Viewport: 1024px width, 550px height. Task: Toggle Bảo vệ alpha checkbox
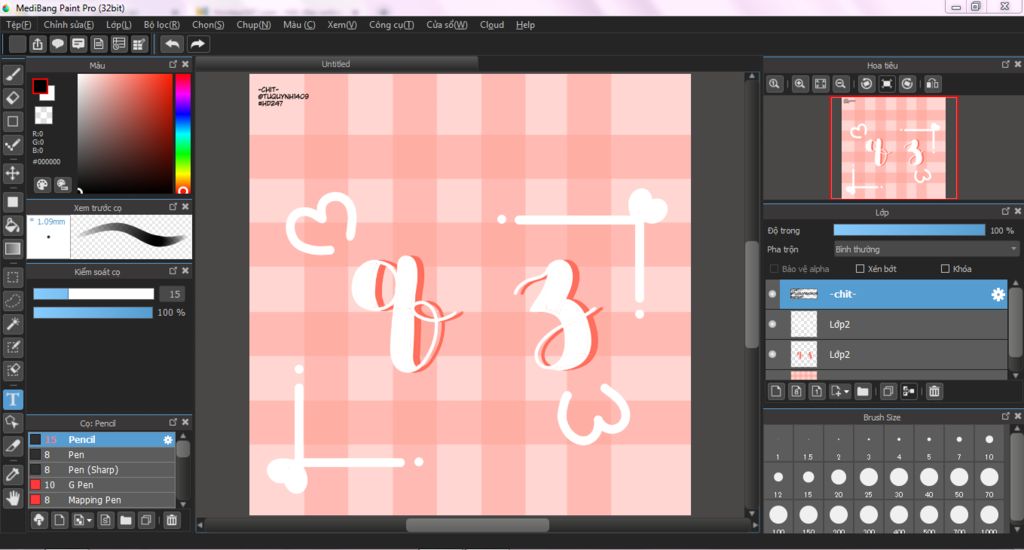pos(774,268)
